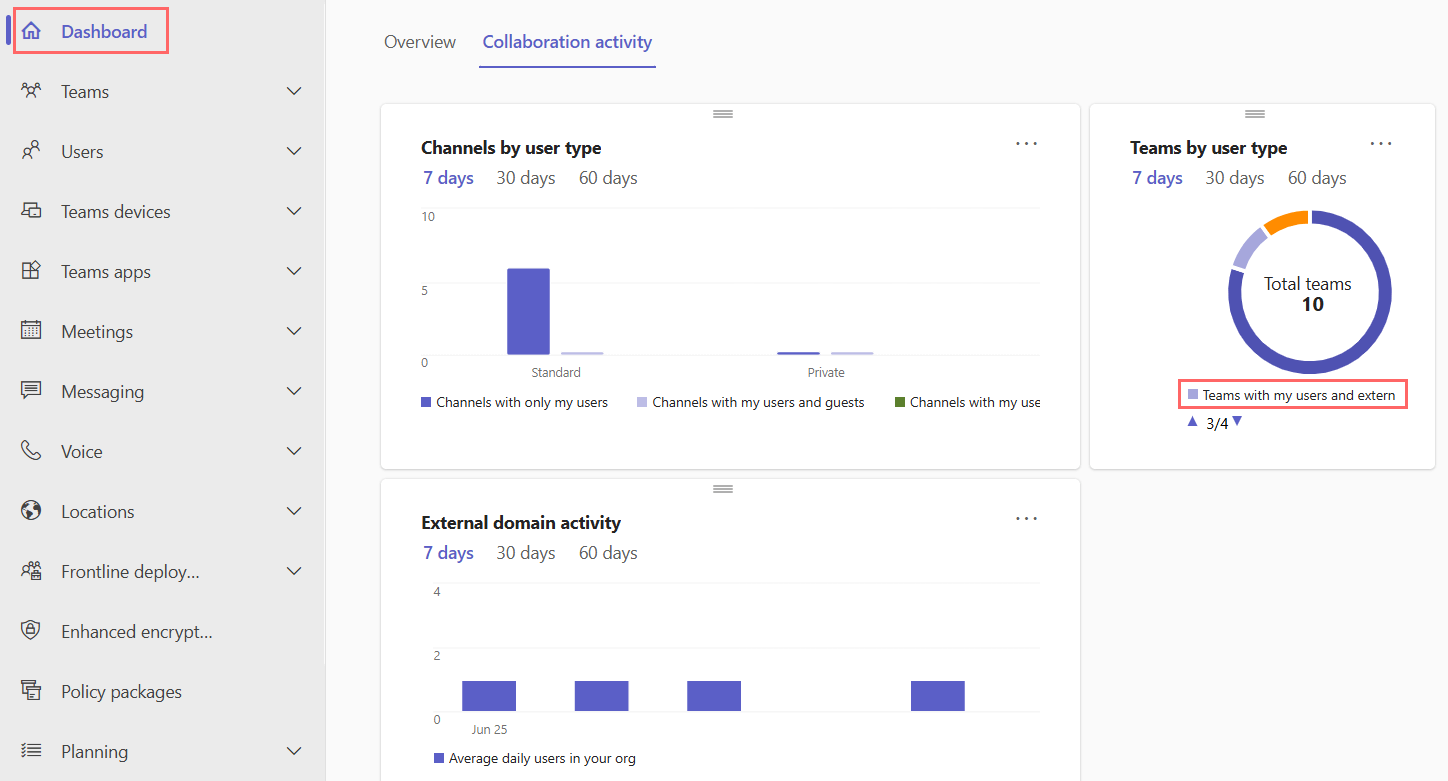Click the Teams icon in the sidebar
This screenshot has width=1448, height=781.
(31, 91)
